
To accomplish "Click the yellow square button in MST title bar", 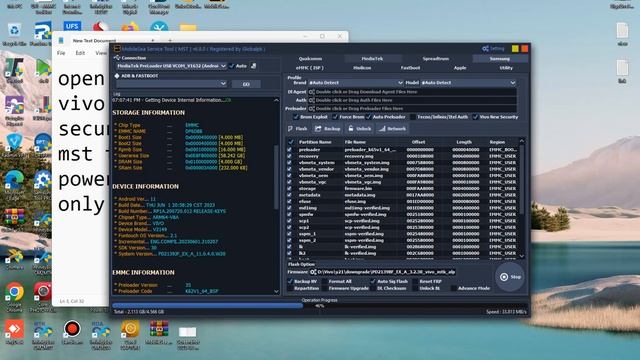I will click(x=515, y=49).
